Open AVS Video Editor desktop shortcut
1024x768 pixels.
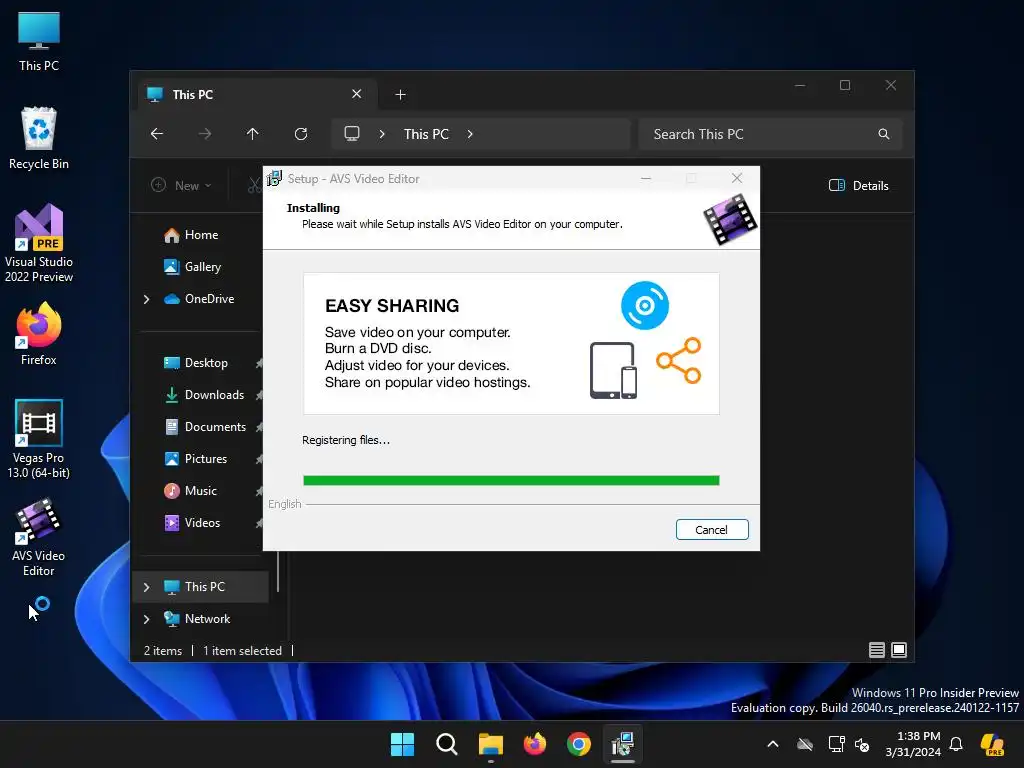tap(39, 537)
